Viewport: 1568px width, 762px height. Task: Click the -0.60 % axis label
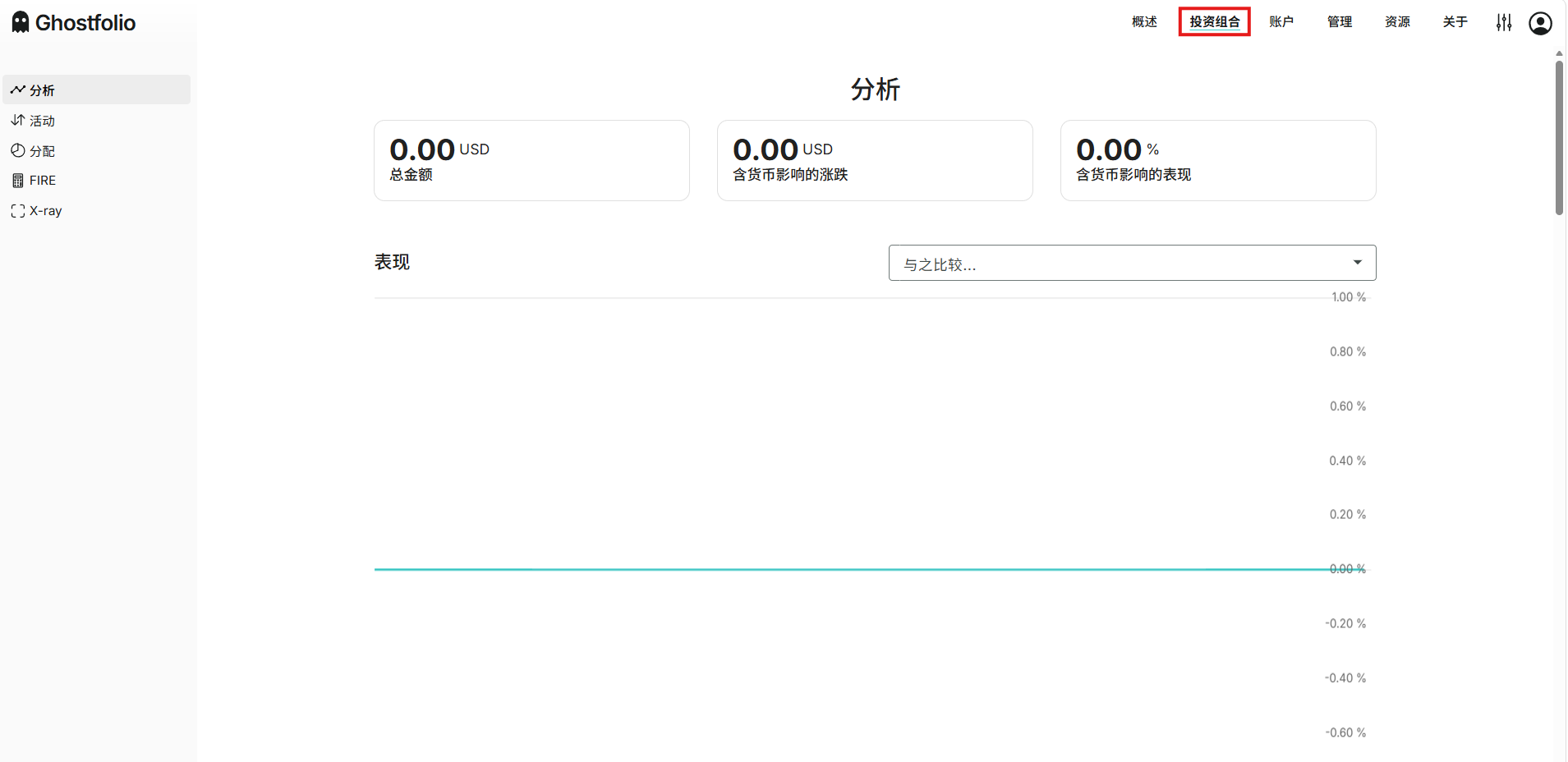click(x=1345, y=732)
